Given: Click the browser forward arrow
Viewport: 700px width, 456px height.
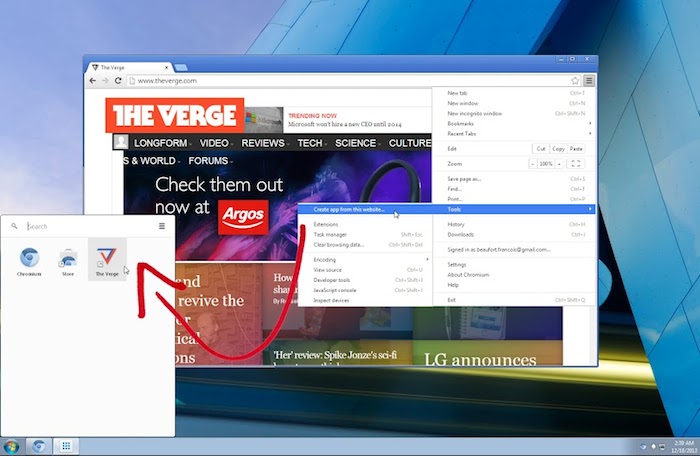Looking at the screenshot, I should pyautogui.click(x=105, y=81).
